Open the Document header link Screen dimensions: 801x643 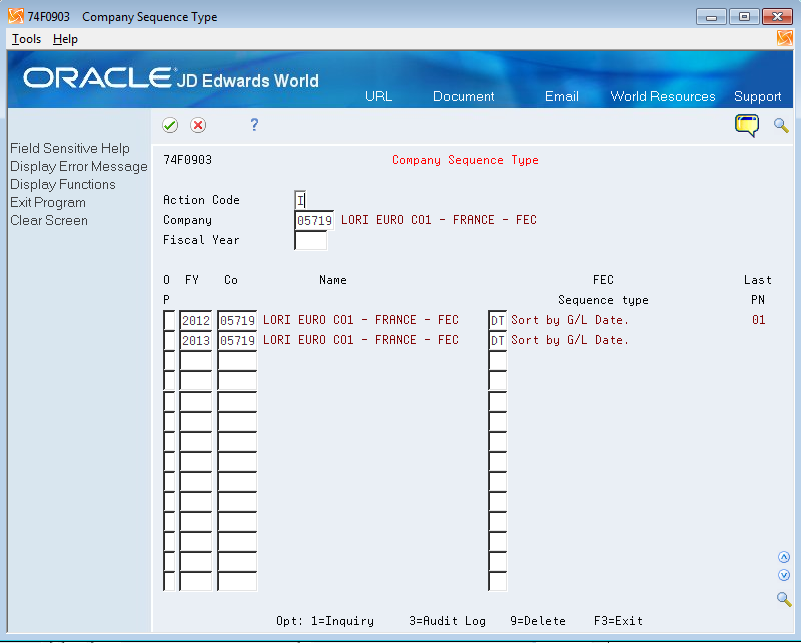tap(463, 96)
